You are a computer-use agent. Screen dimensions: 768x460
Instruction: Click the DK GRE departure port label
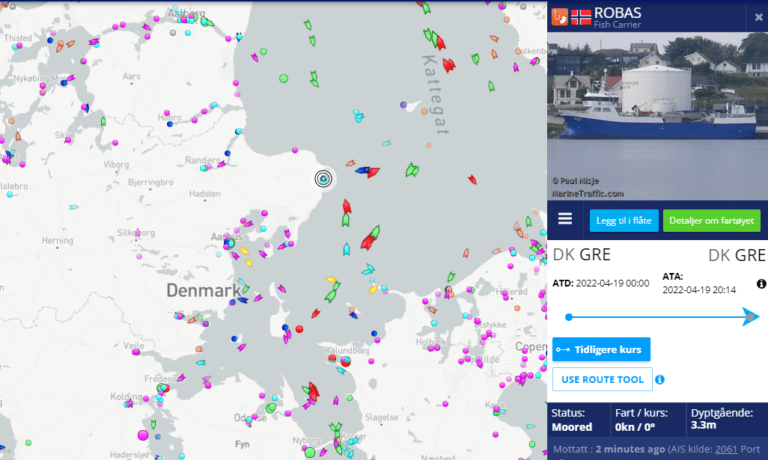(x=581, y=255)
